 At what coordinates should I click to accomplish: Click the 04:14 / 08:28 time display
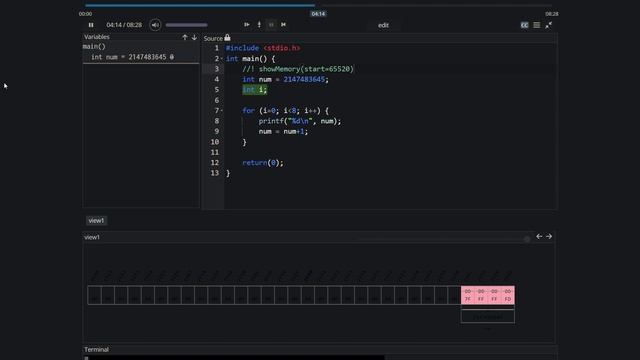pos(124,25)
